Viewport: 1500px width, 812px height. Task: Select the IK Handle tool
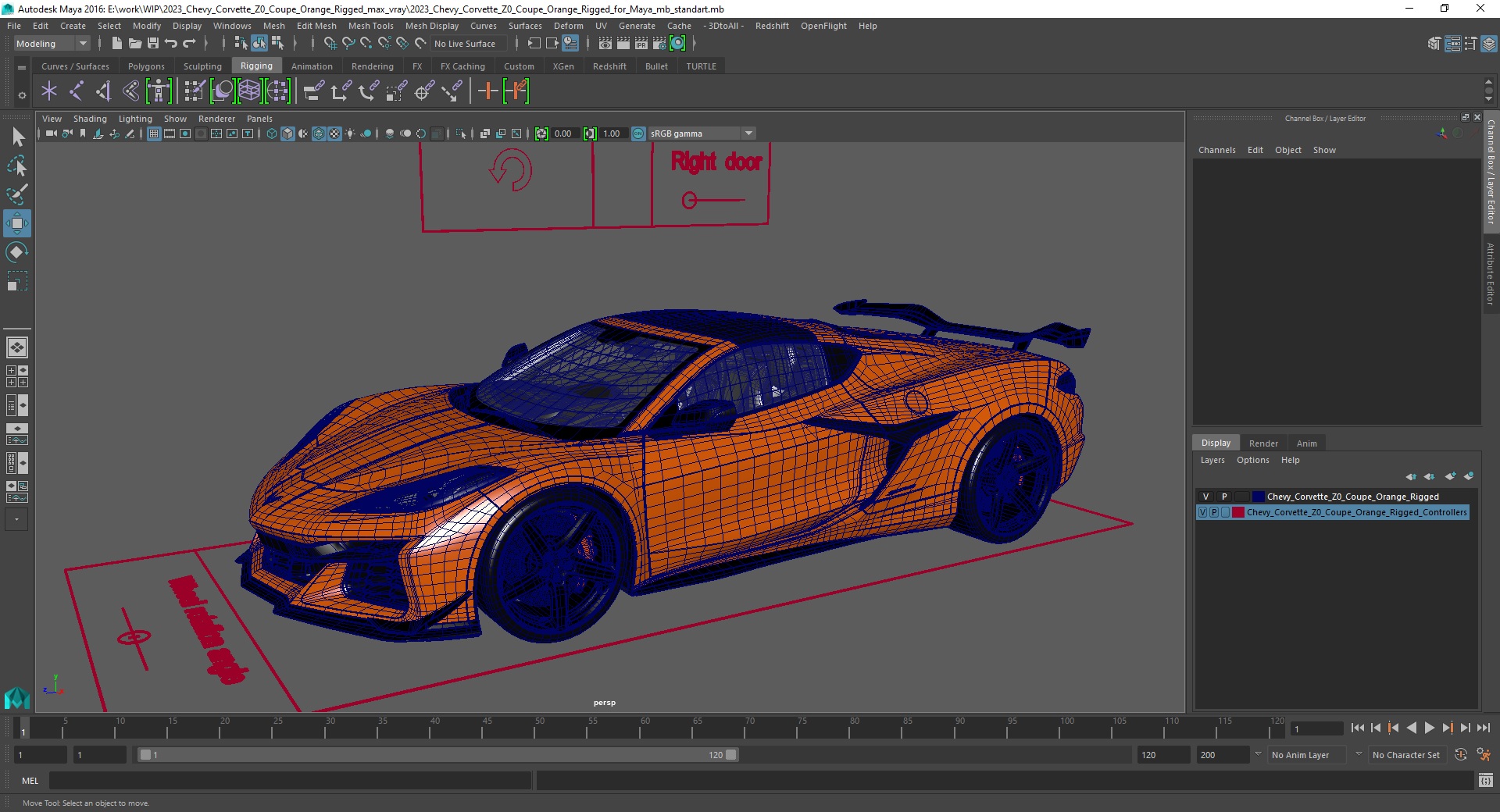pos(104,91)
